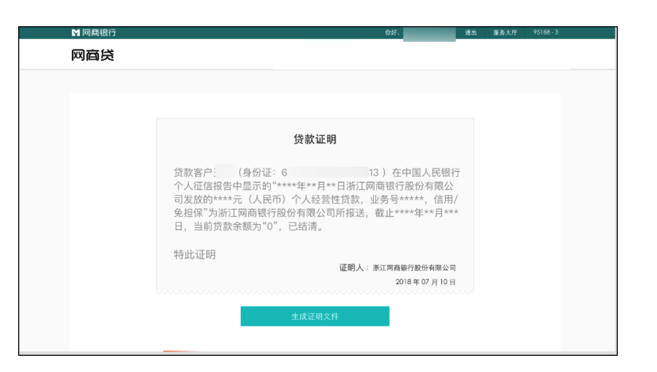Click the 贷款证明 heading text
Screen dimensions: 657x372
[x=315, y=140]
